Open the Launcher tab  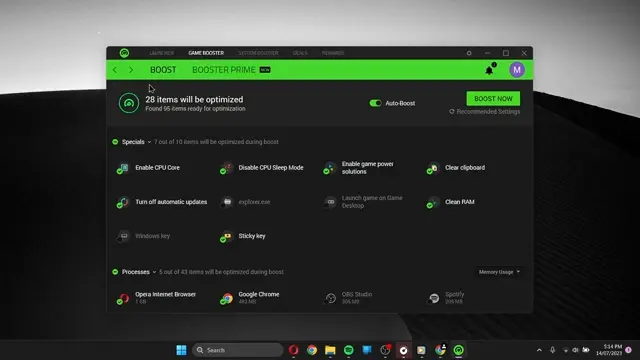click(162, 53)
